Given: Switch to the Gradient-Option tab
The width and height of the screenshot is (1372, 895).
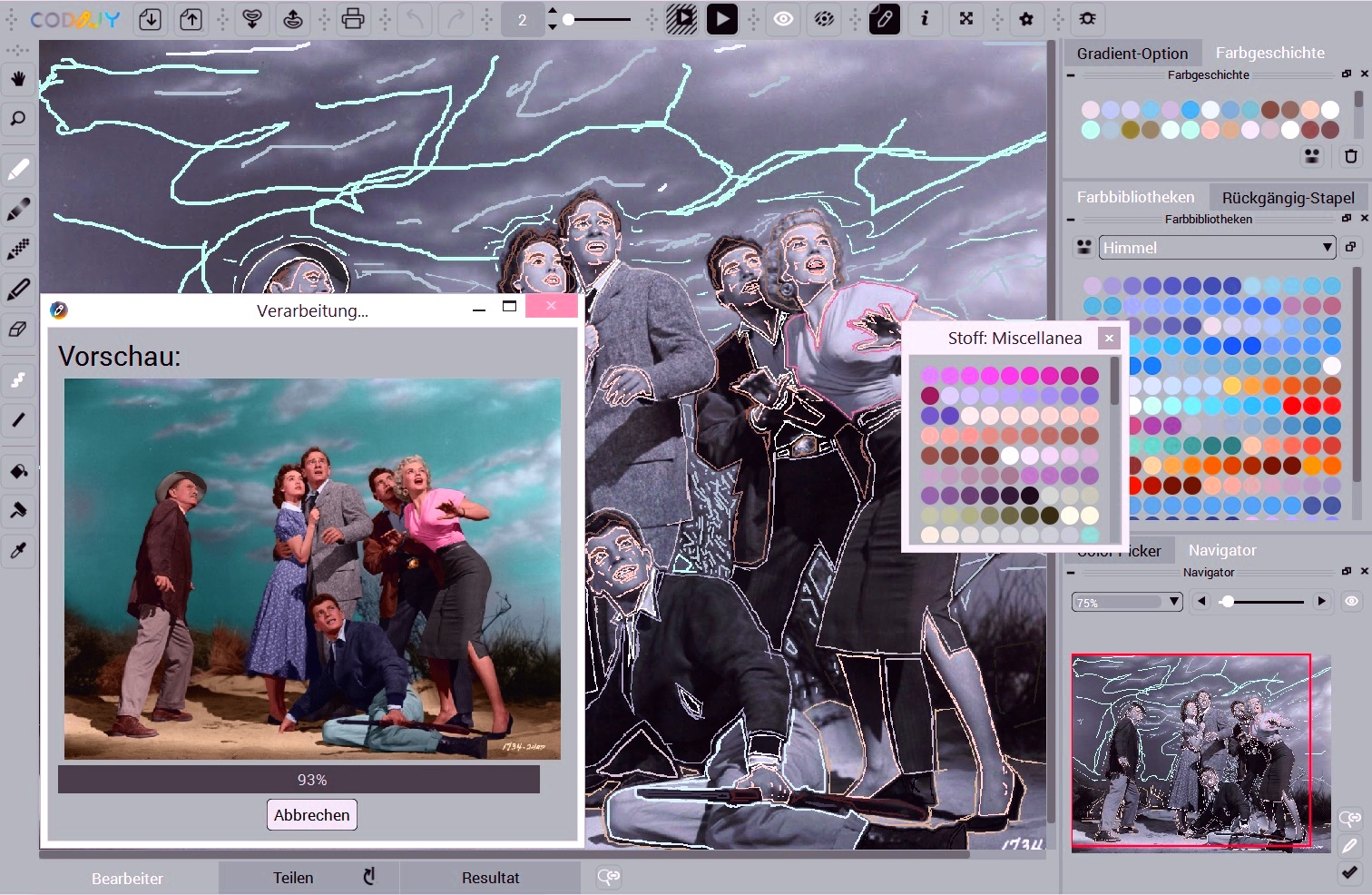Looking at the screenshot, I should click(1132, 54).
